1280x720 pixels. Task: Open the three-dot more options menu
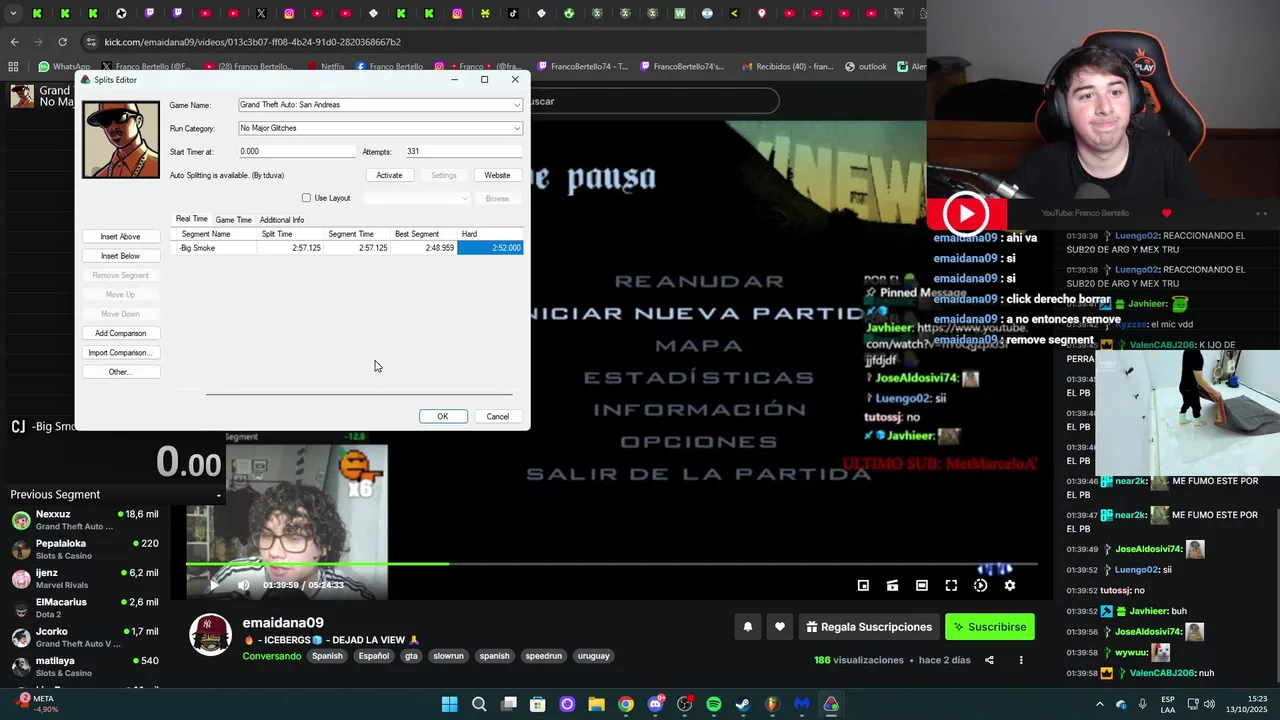coord(1021,660)
